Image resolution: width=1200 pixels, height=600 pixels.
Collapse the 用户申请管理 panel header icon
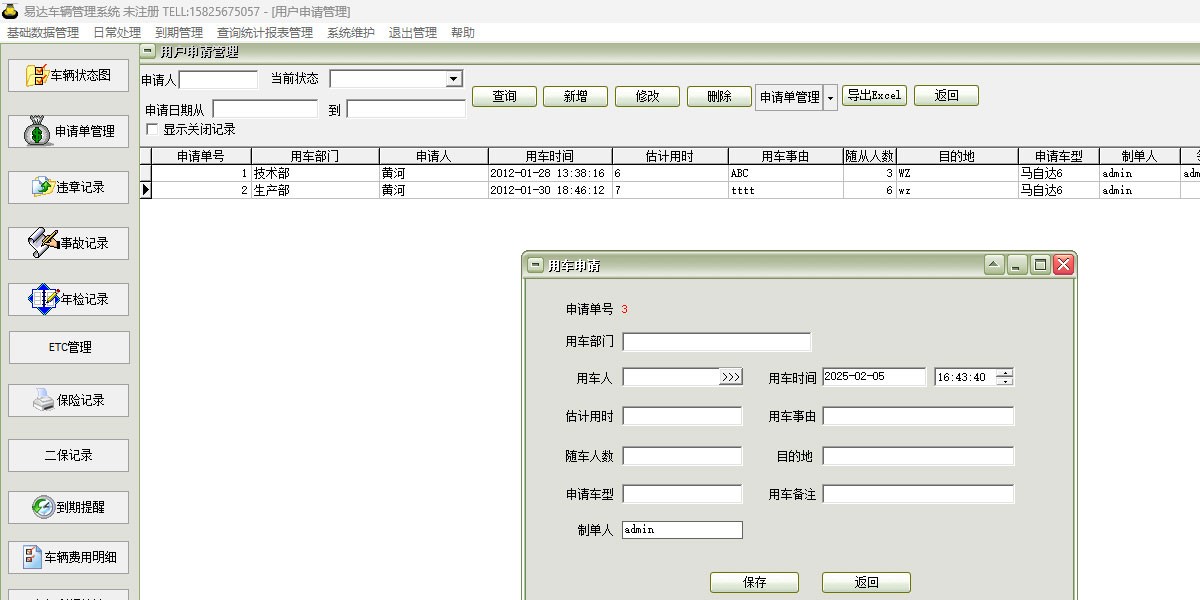[148, 51]
